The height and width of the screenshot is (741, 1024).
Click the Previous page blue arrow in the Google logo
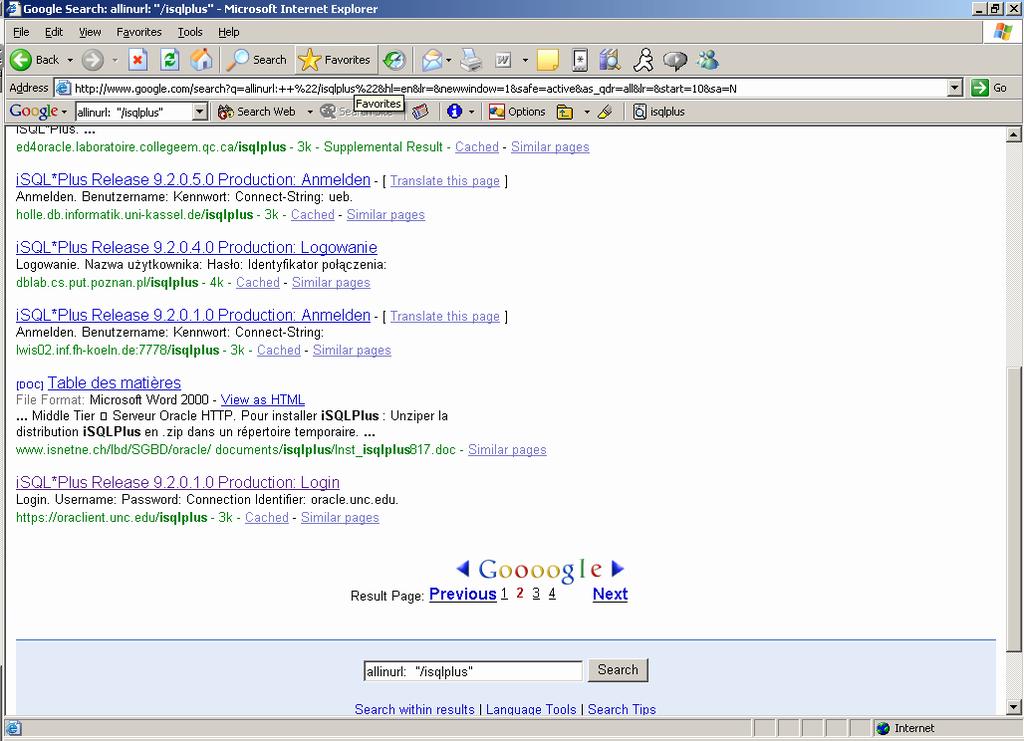(x=462, y=568)
